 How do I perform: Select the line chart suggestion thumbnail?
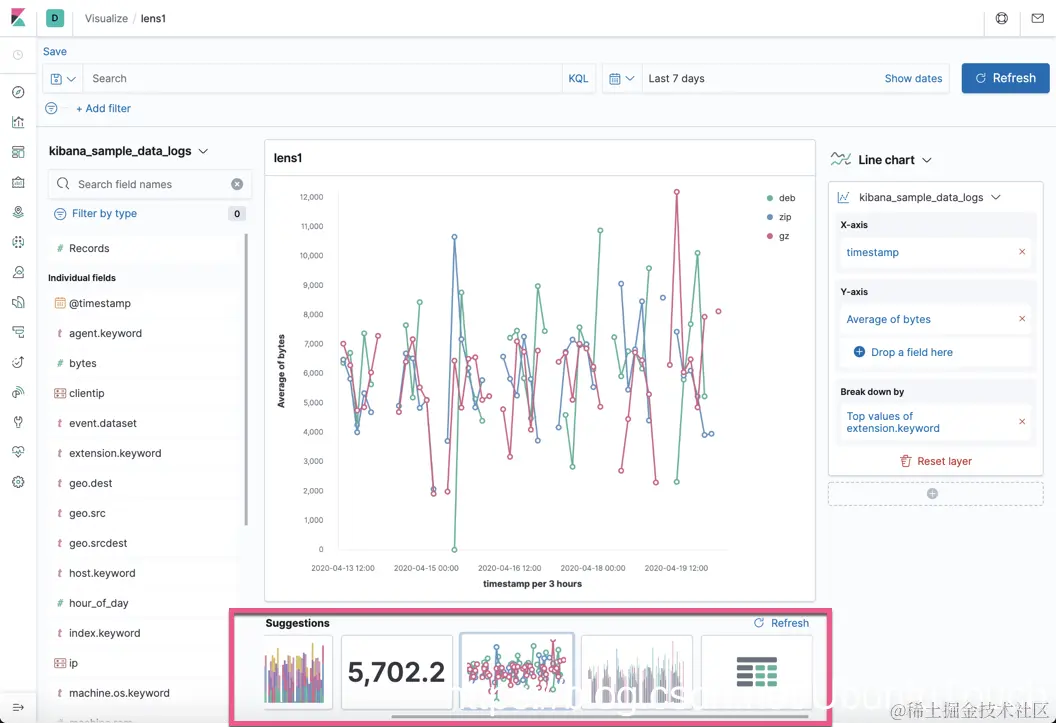point(517,672)
